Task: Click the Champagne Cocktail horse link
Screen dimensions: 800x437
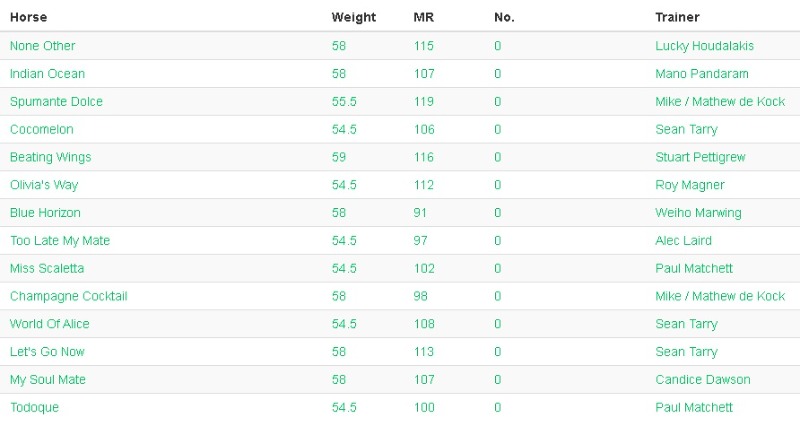Action: click(x=68, y=296)
